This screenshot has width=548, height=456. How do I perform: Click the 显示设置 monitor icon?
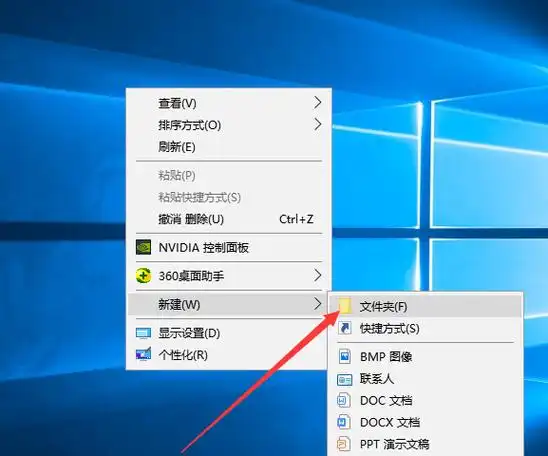point(143,333)
